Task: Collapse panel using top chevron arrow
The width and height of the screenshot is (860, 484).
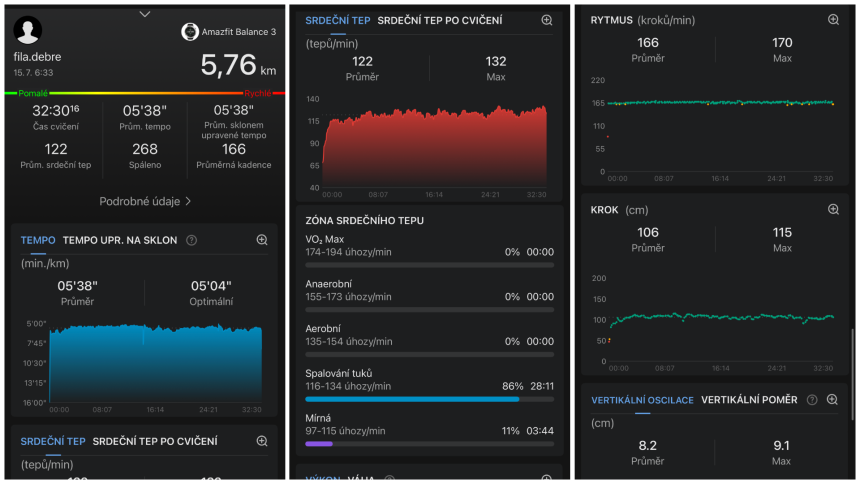Action: (145, 14)
